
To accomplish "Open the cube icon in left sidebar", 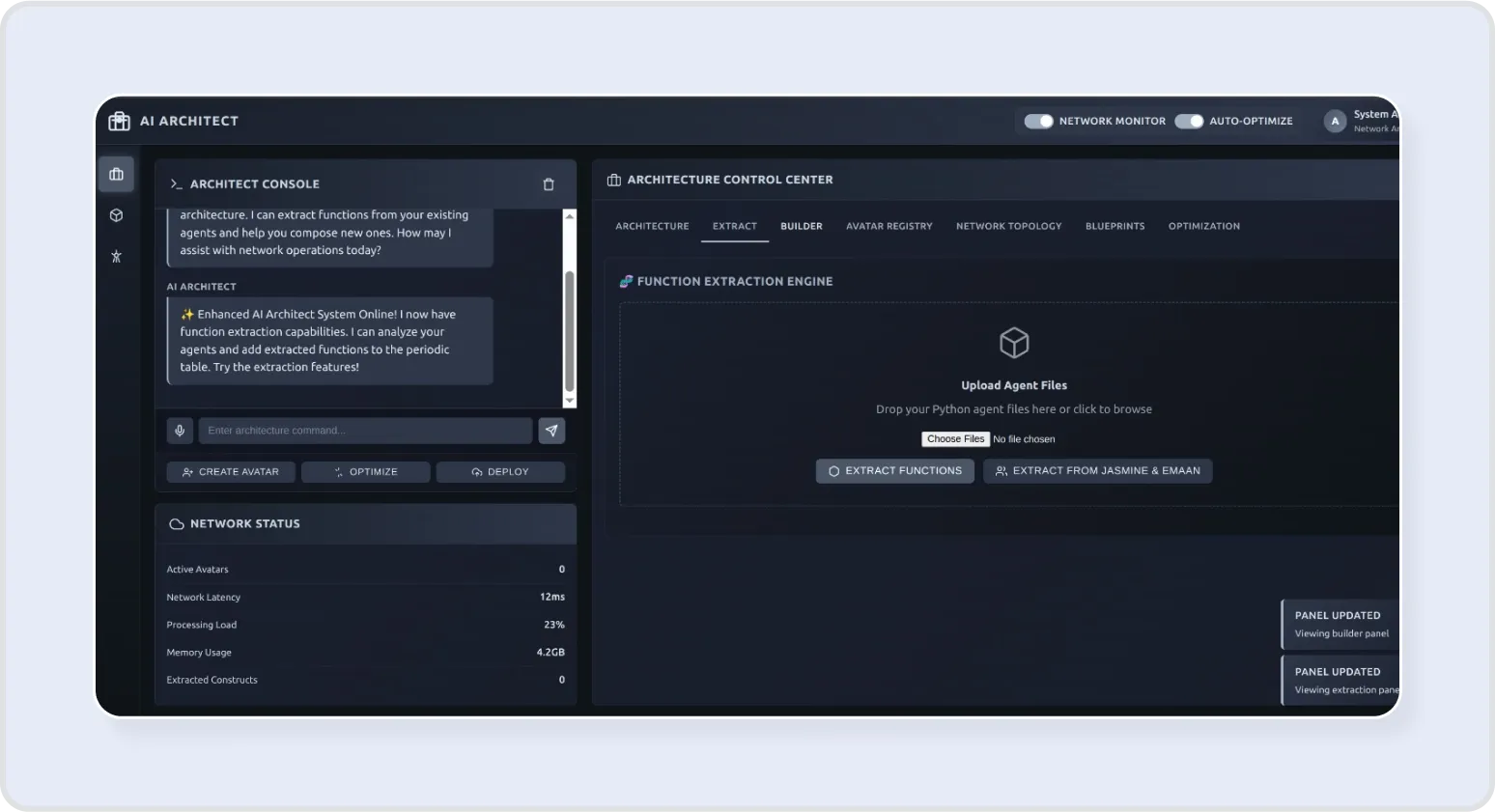I will 117,215.
